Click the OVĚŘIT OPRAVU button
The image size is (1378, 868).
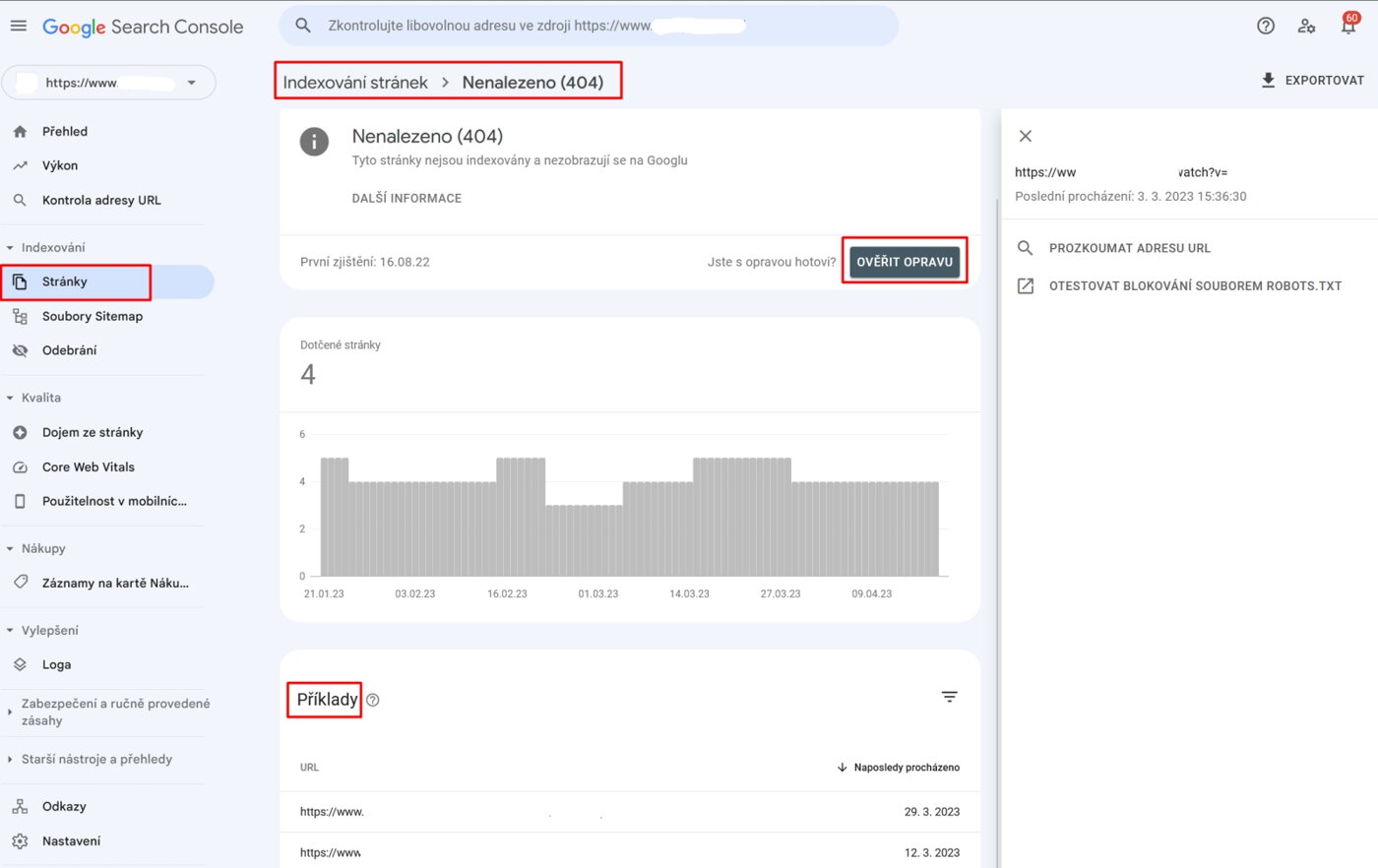(905, 262)
